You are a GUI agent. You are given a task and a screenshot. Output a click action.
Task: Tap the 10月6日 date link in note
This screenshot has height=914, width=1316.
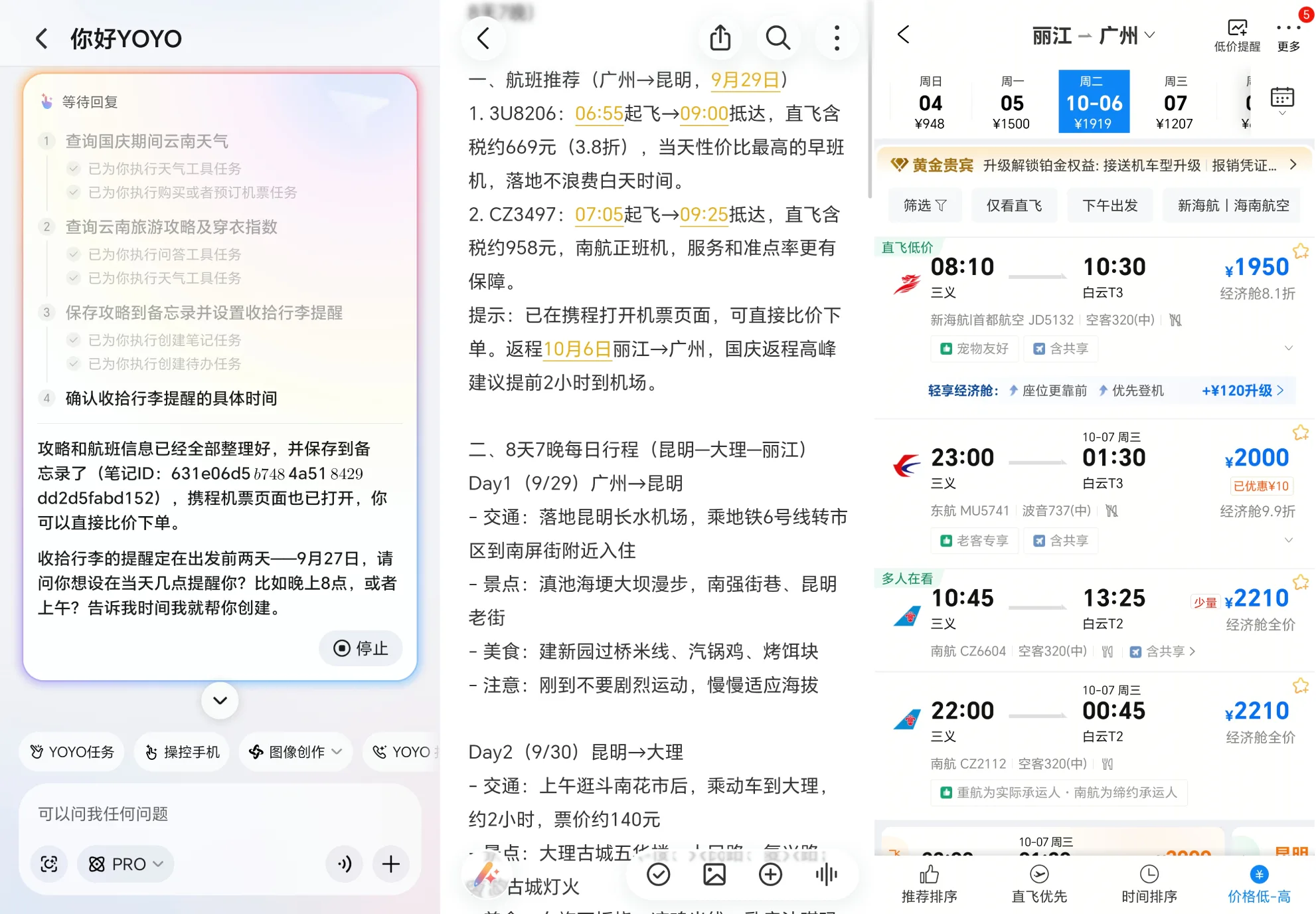pos(577,349)
